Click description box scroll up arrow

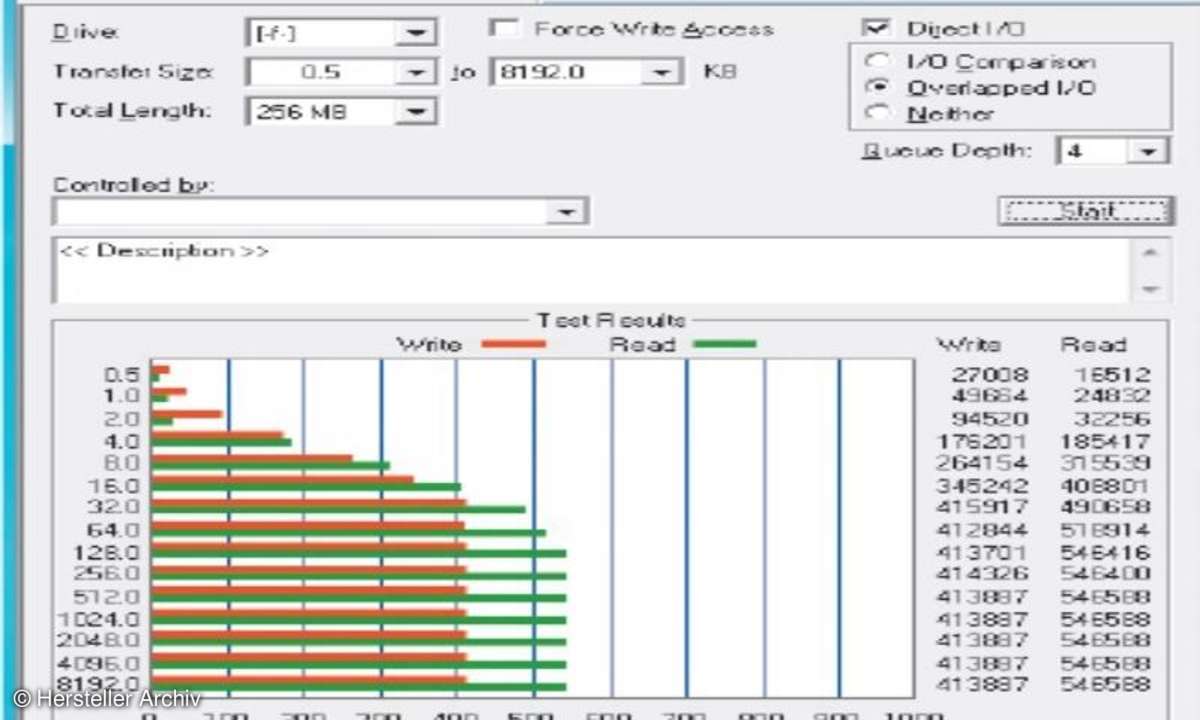[1152, 253]
